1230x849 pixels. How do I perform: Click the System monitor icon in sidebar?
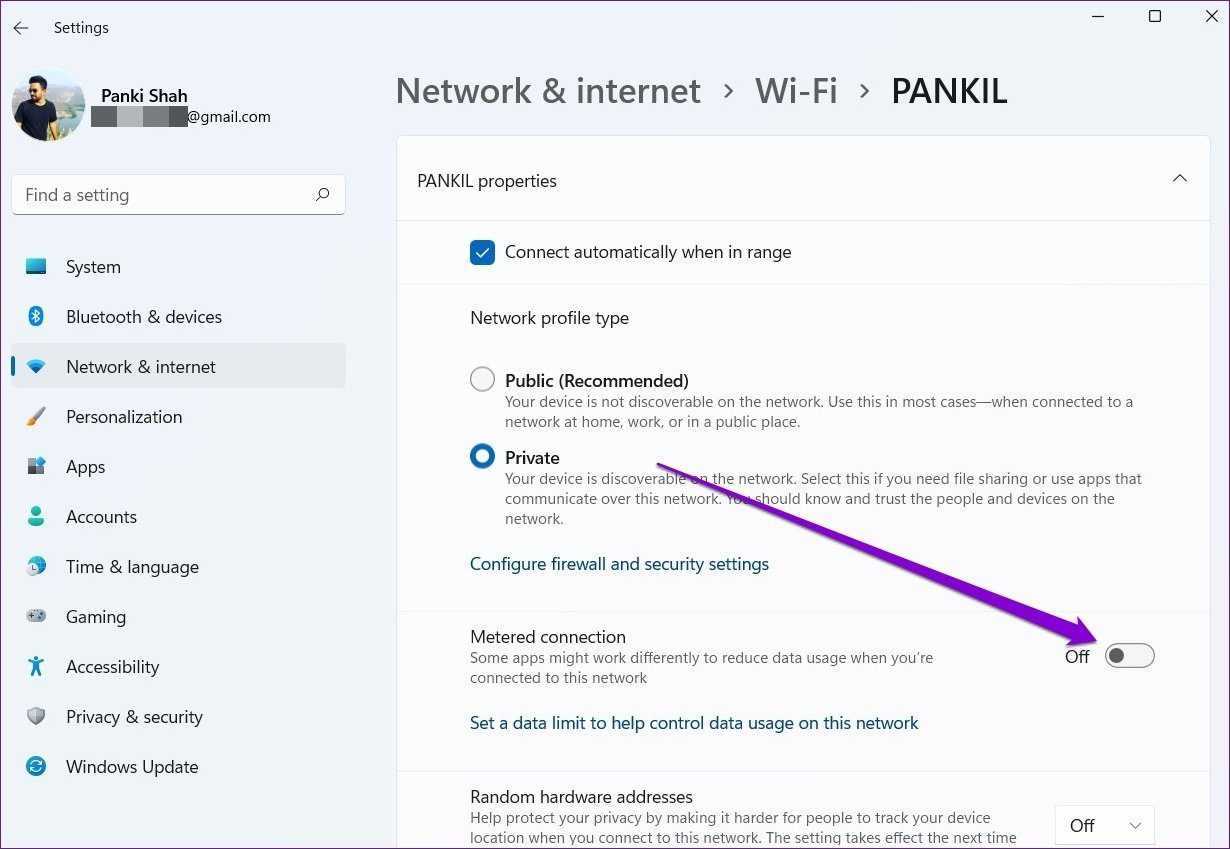[x=36, y=267]
